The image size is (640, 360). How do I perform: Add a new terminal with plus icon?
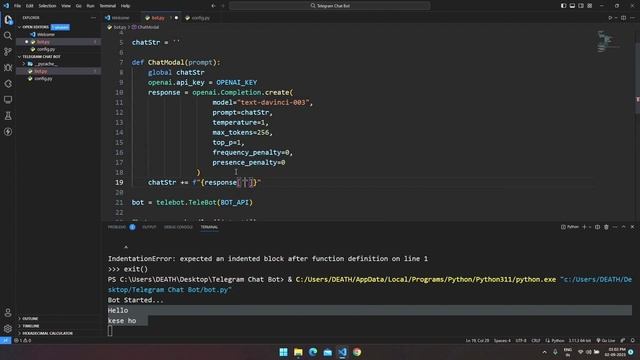pos(584,227)
